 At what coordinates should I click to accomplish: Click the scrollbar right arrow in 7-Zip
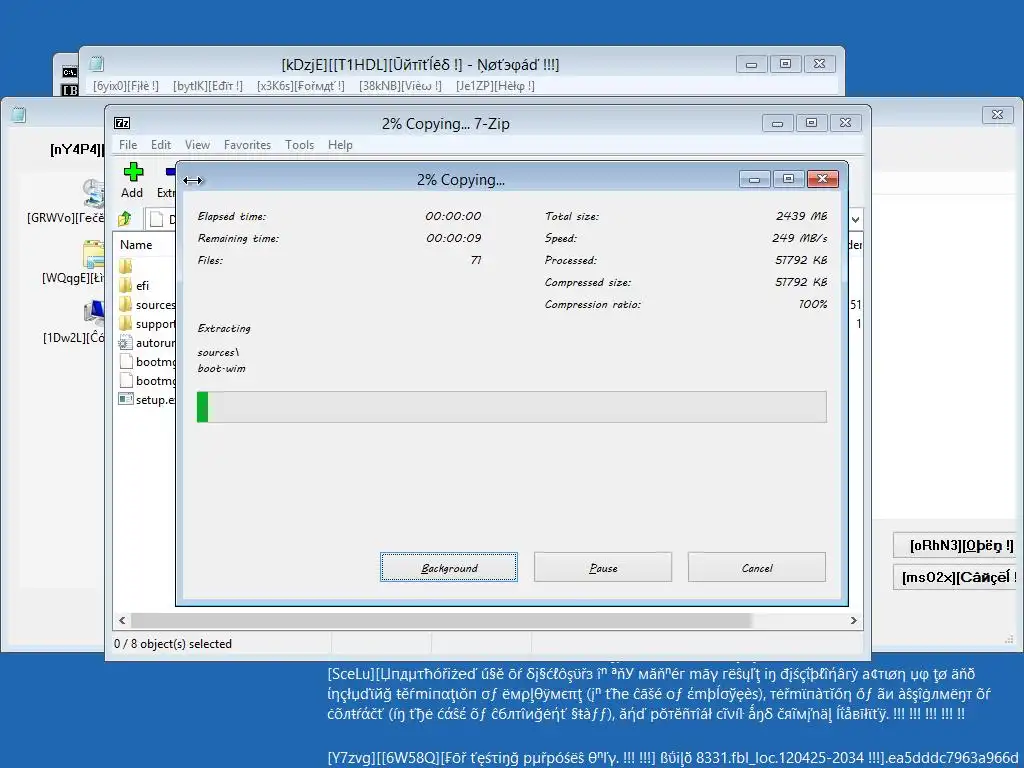854,620
